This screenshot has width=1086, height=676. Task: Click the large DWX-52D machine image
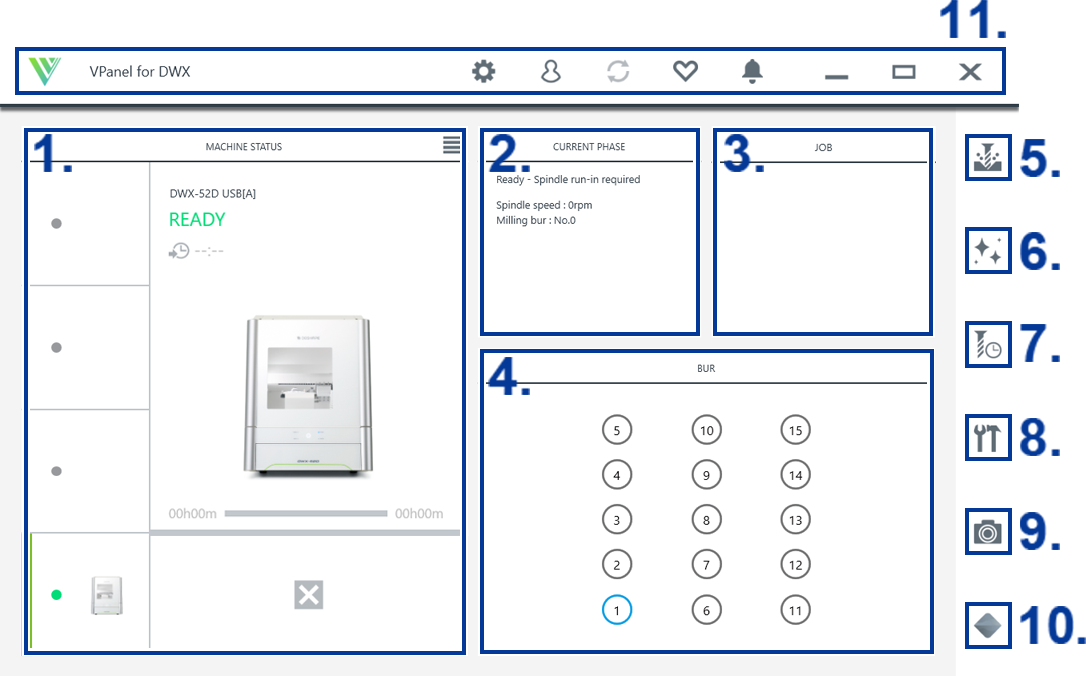[308, 395]
